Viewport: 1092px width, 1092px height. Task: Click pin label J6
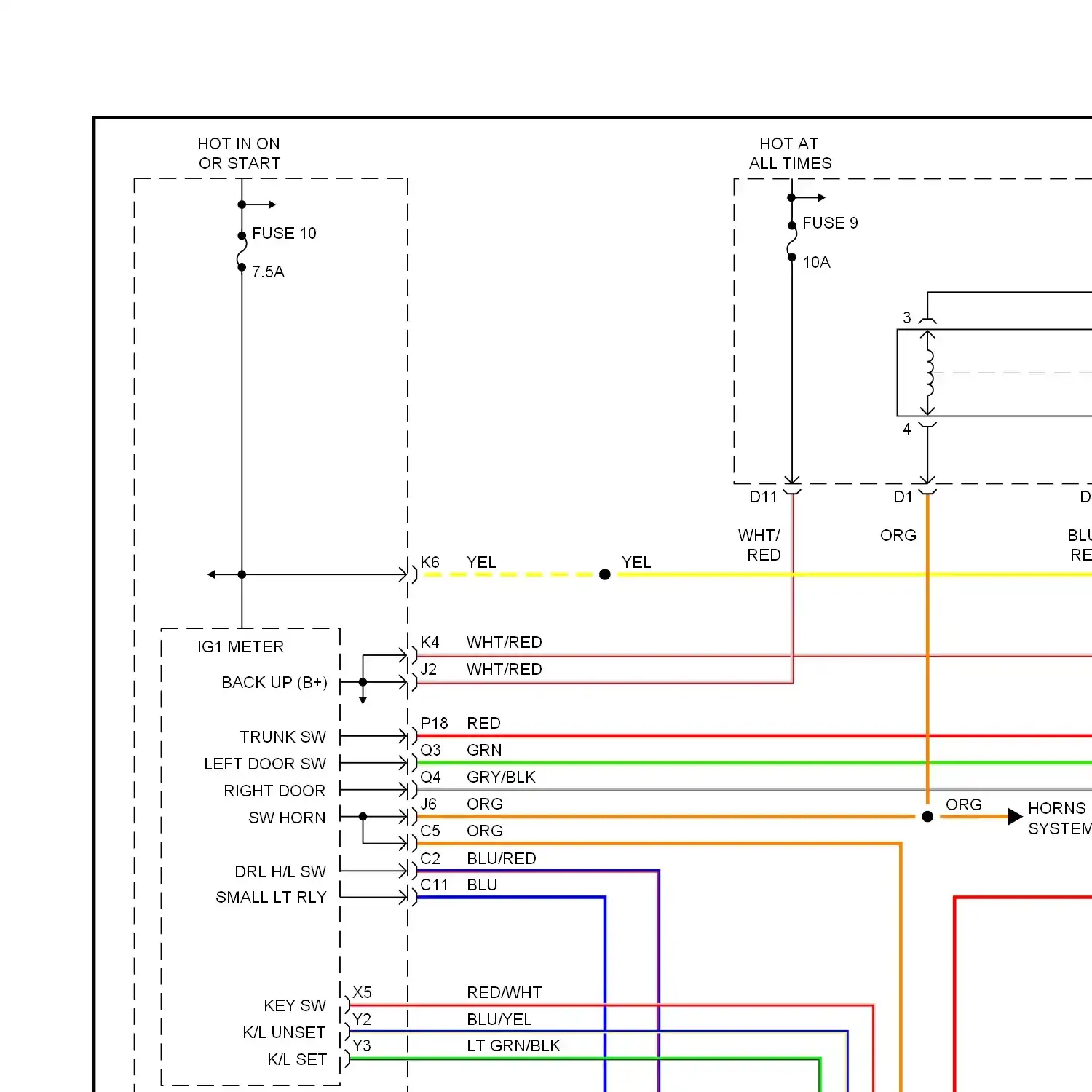point(428,804)
